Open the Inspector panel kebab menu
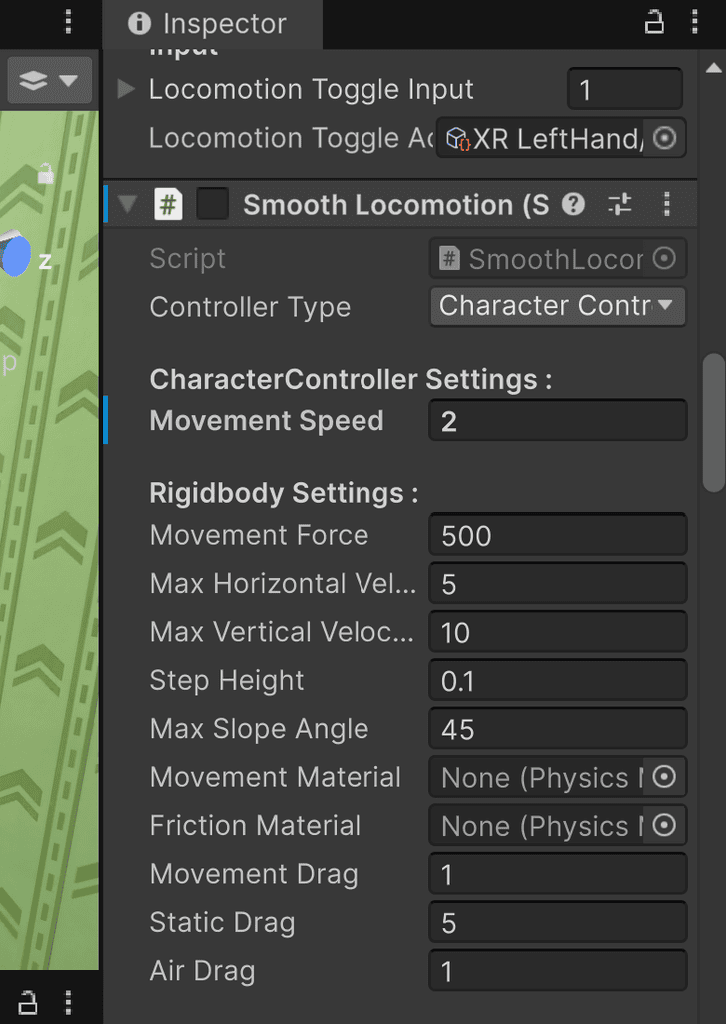The height and width of the screenshot is (1024, 726). click(x=695, y=24)
